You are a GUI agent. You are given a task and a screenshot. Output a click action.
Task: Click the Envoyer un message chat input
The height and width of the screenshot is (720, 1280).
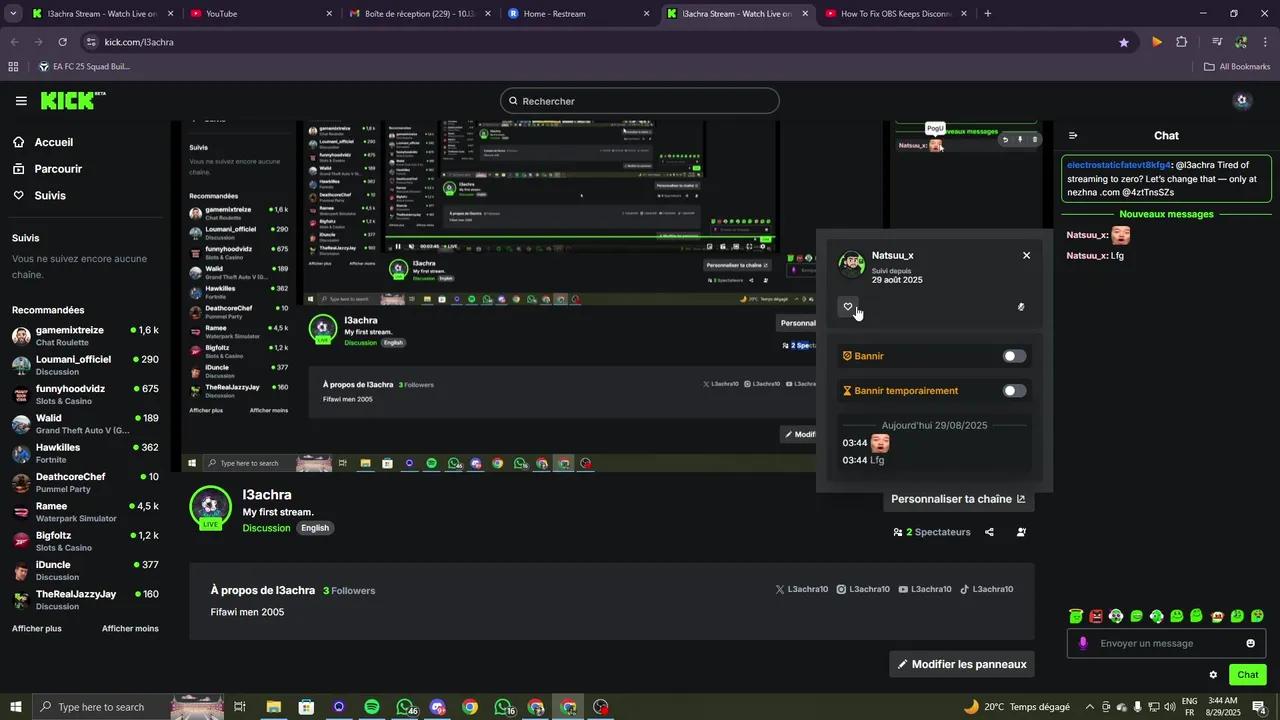[1166, 643]
